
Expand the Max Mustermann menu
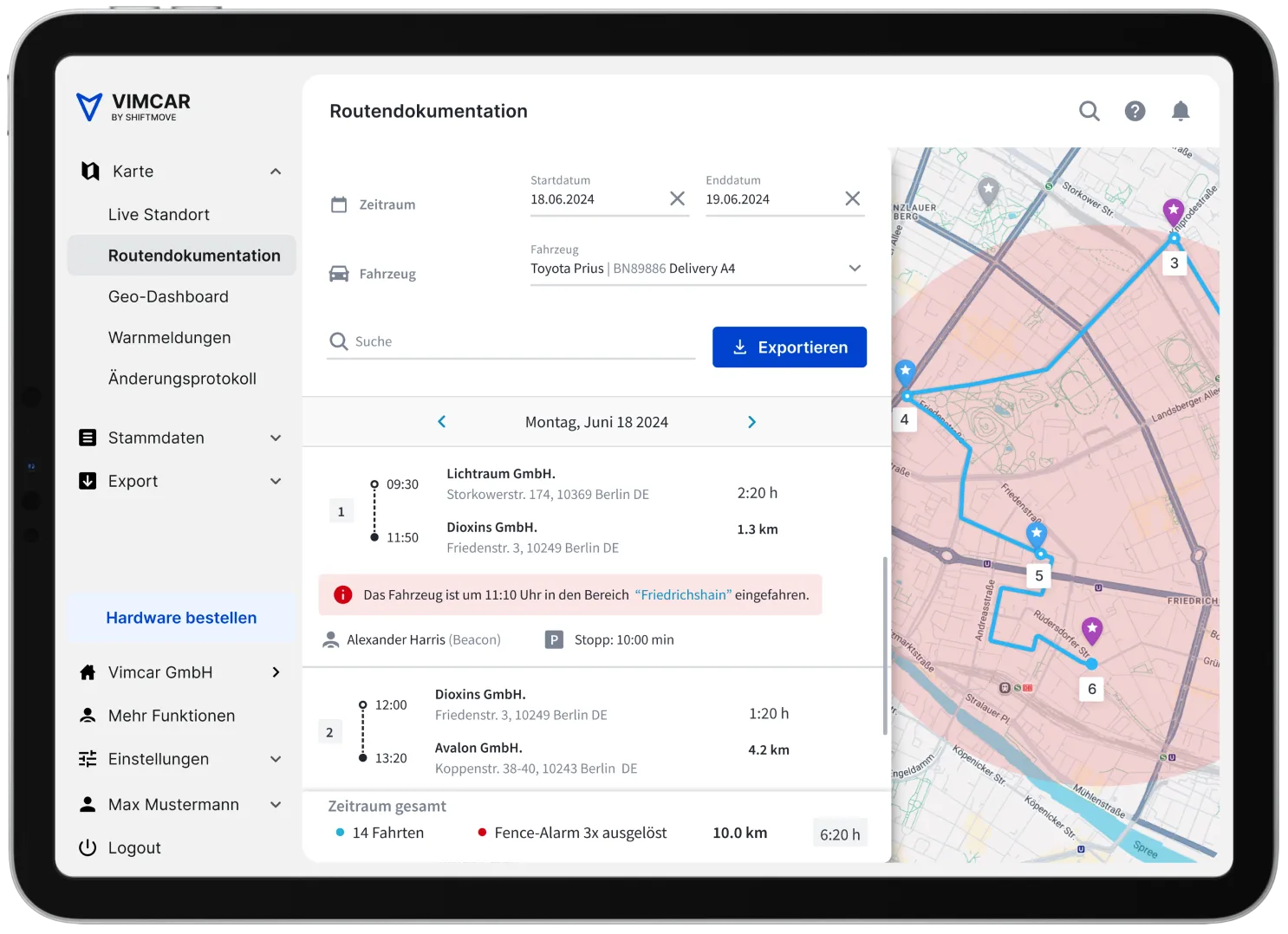pyautogui.click(x=276, y=804)
